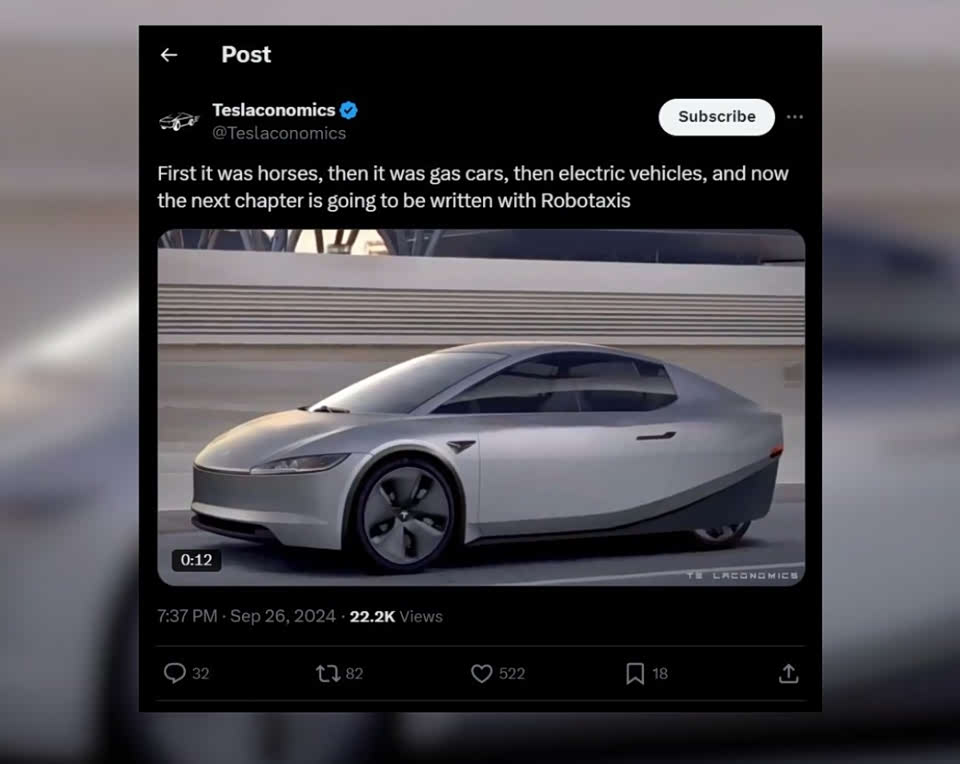Share the post via upload icon
This screenshot has width=960, height=764.
[x=789, y=674]
